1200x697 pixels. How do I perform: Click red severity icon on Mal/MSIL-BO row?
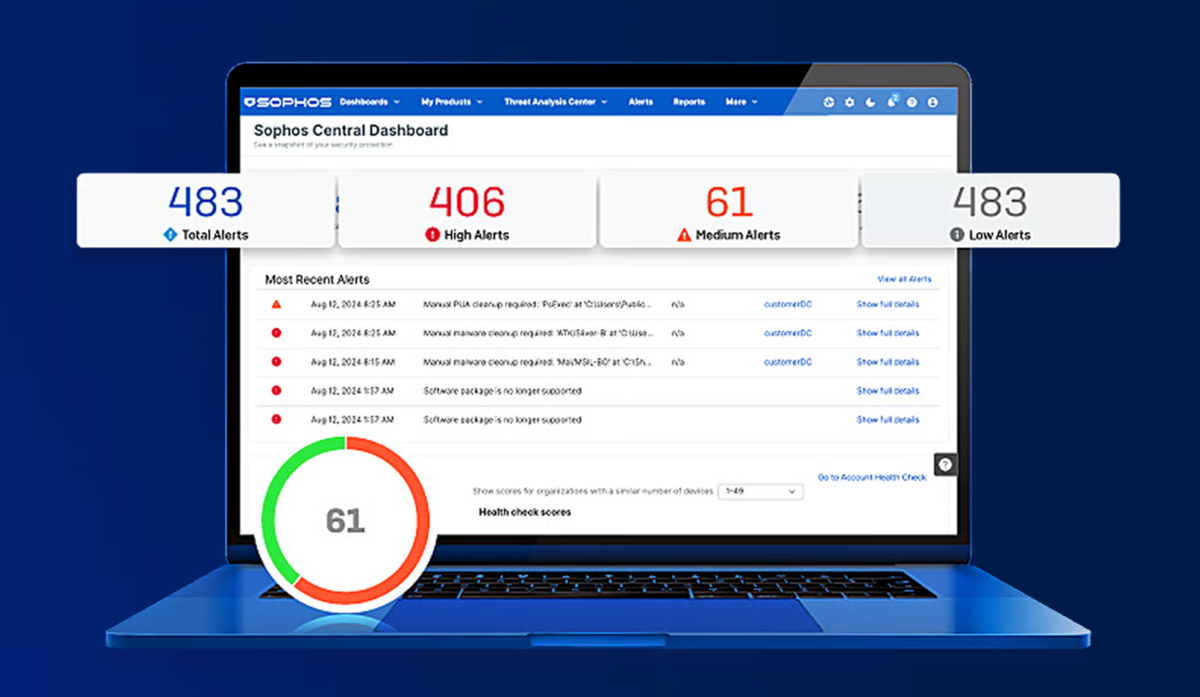coord(276,362)
